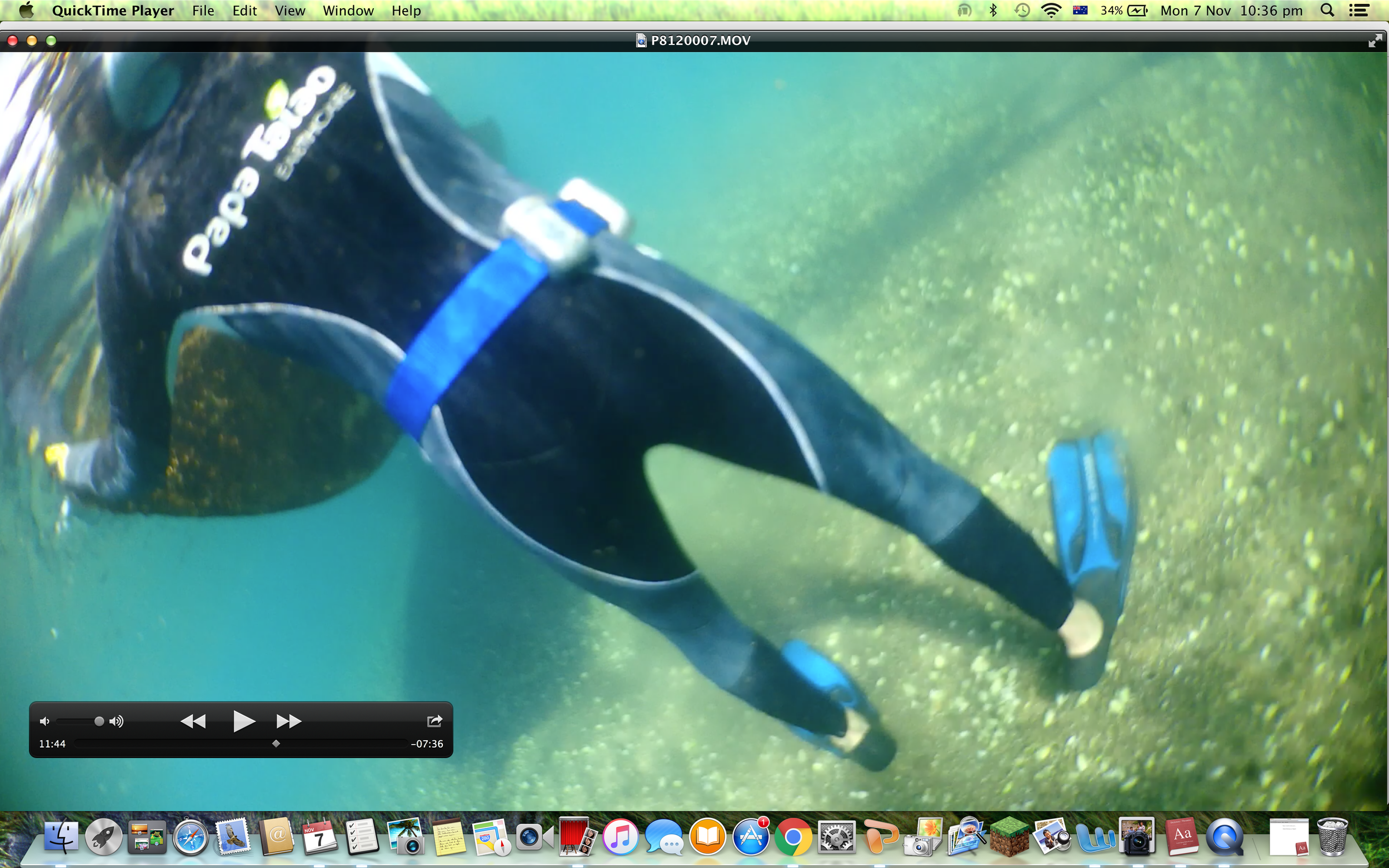Open Mission Control in the Dock
The height and width of the screenshot is (868, 1389).
[x=147, y=836]
